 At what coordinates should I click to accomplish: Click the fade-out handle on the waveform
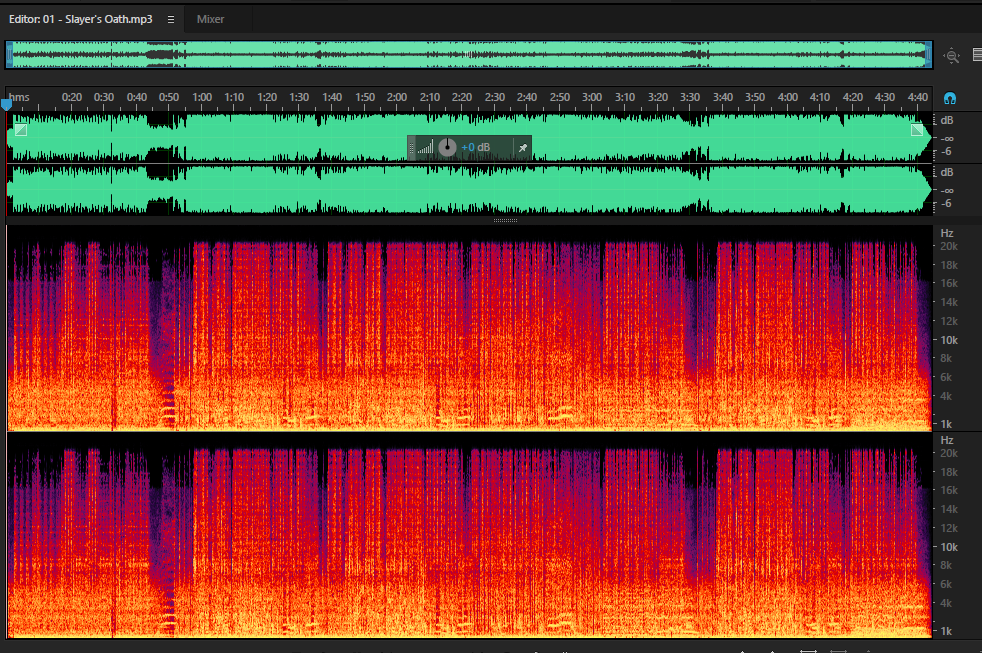917,130
